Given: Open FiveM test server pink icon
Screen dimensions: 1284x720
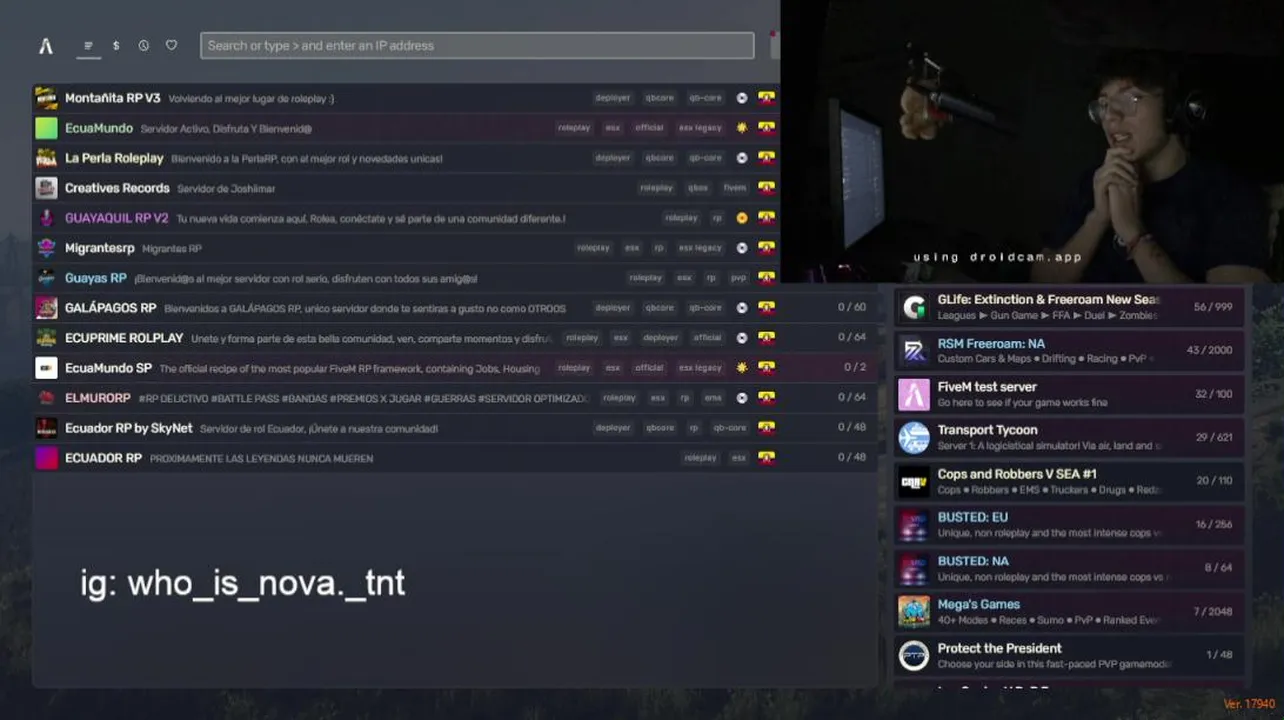Looking at the screenshot, I should (914, 394).
